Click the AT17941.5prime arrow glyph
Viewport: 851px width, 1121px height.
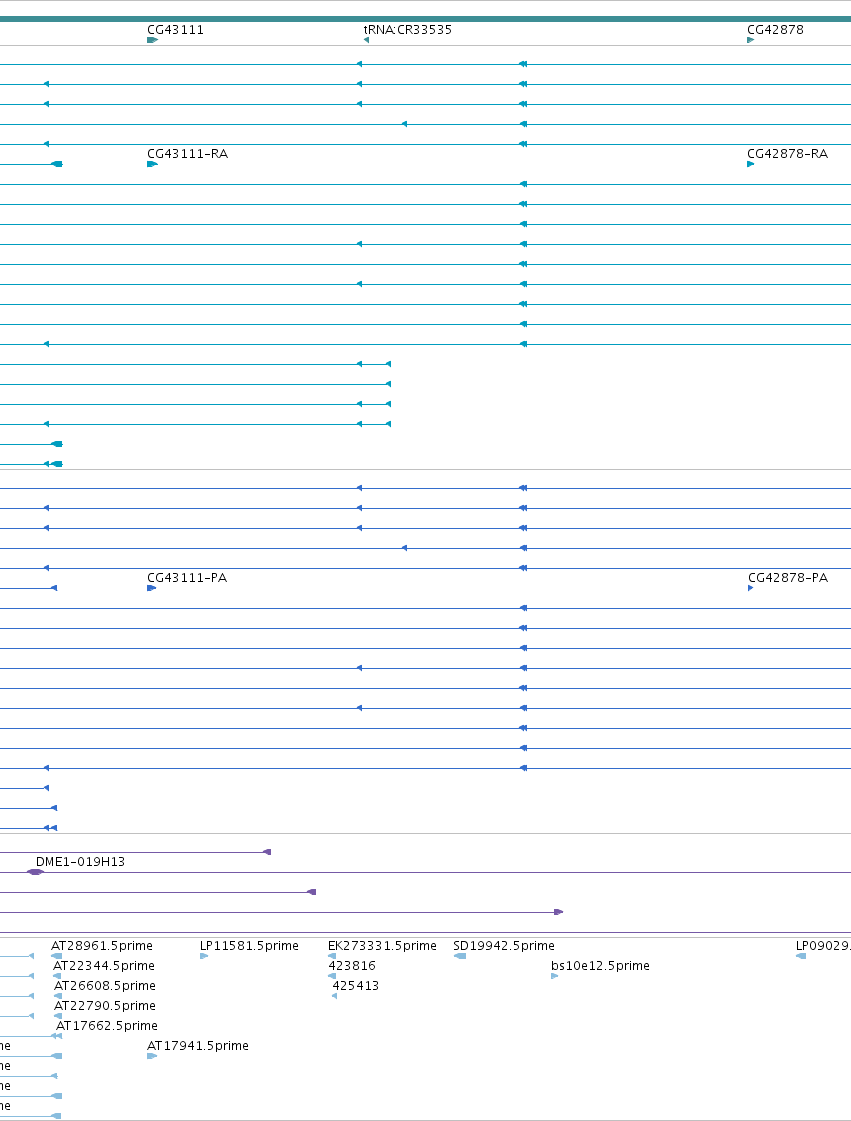click(x=152, y=1056)
